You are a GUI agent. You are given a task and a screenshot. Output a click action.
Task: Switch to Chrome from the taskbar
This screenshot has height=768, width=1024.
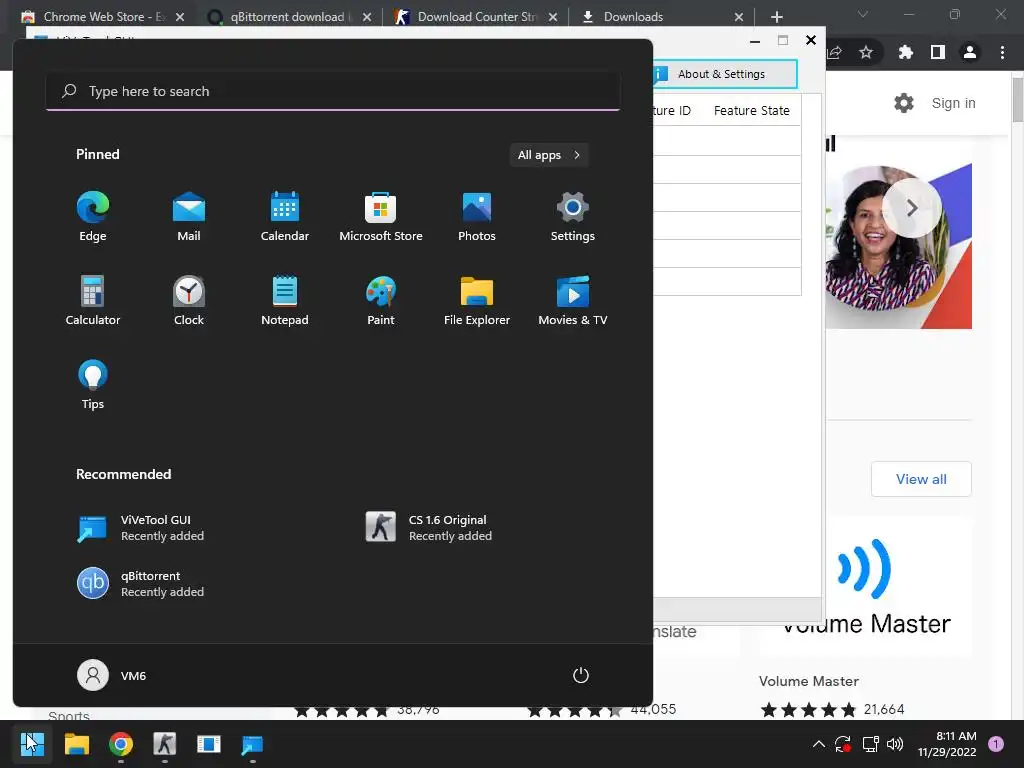(121, 744)
